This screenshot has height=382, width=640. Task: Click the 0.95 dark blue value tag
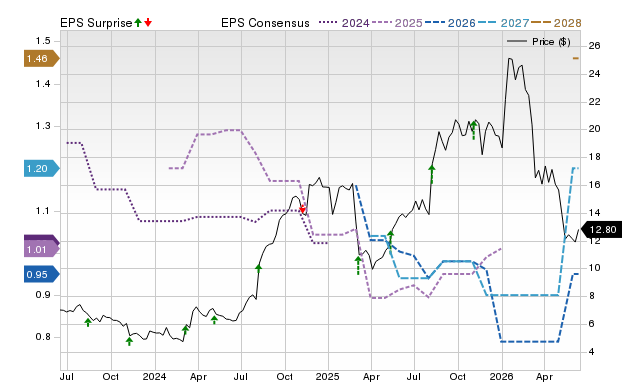point(42,274)
